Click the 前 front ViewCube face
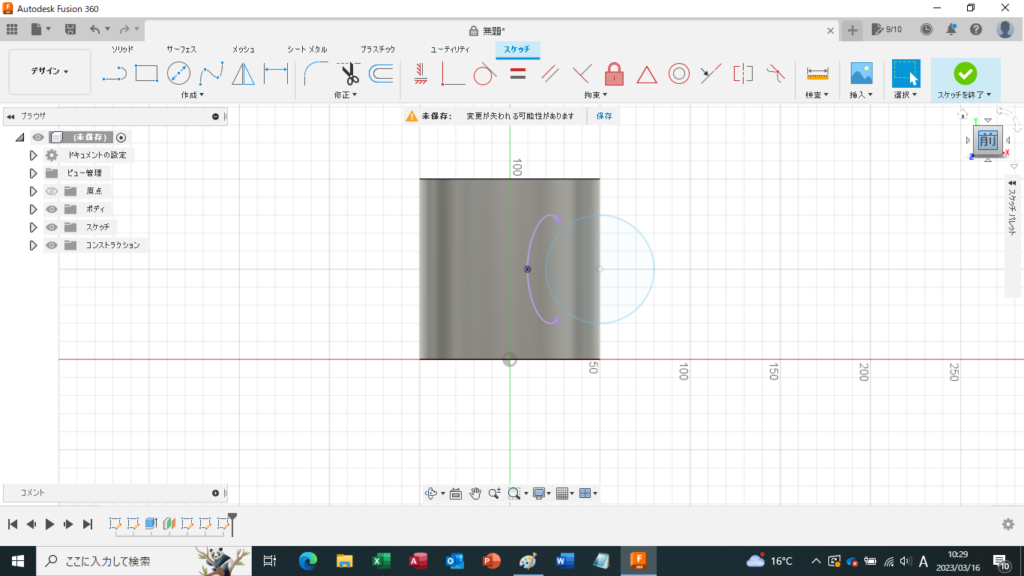Screen dimensions: 1024x576 (987, 140)
